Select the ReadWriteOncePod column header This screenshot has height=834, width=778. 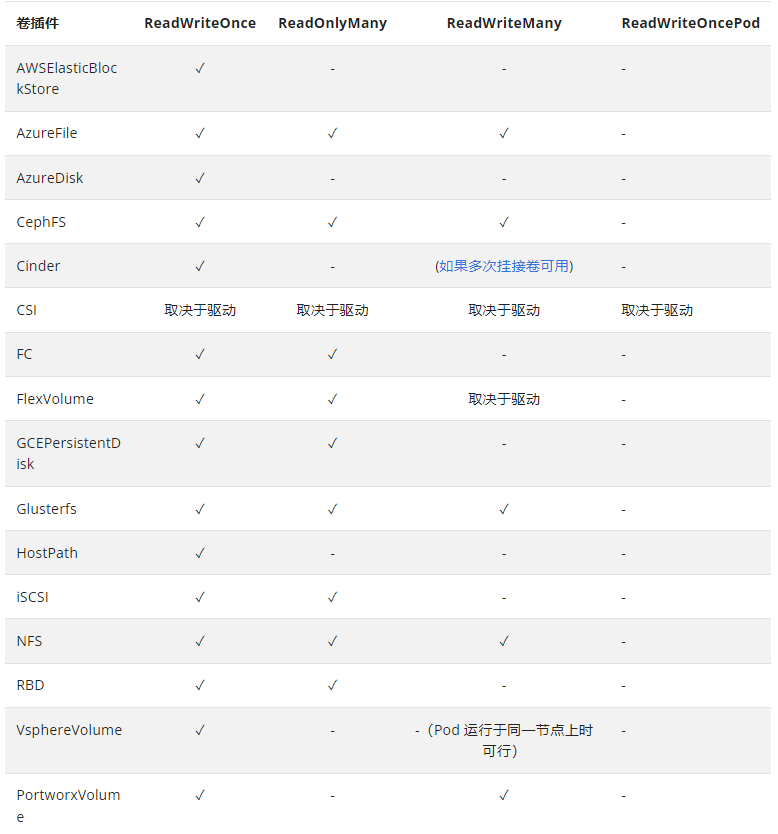(690, 23)
